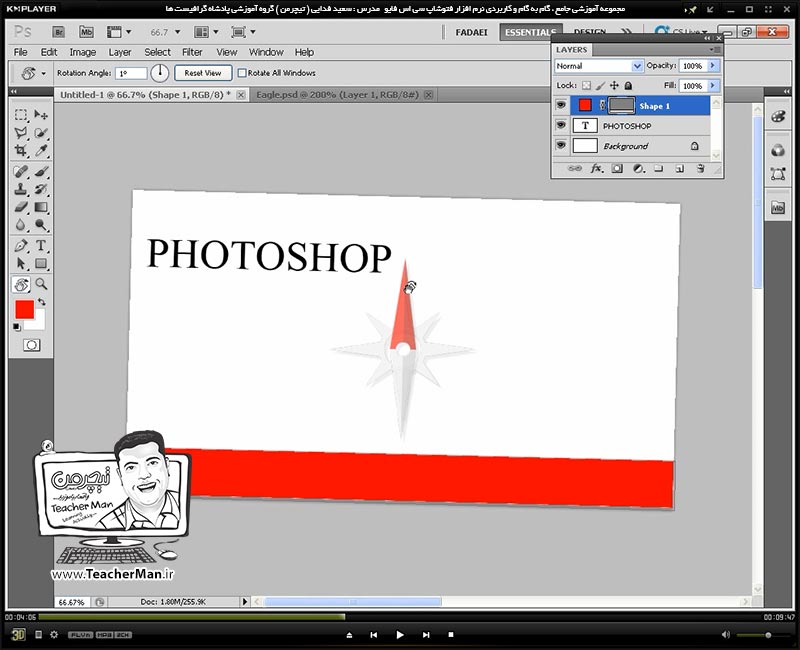This screenshot has width=800, height=650.
Task: Reset to default foreground and background colors
Action: pyautogui.click(x=17, y=327)
